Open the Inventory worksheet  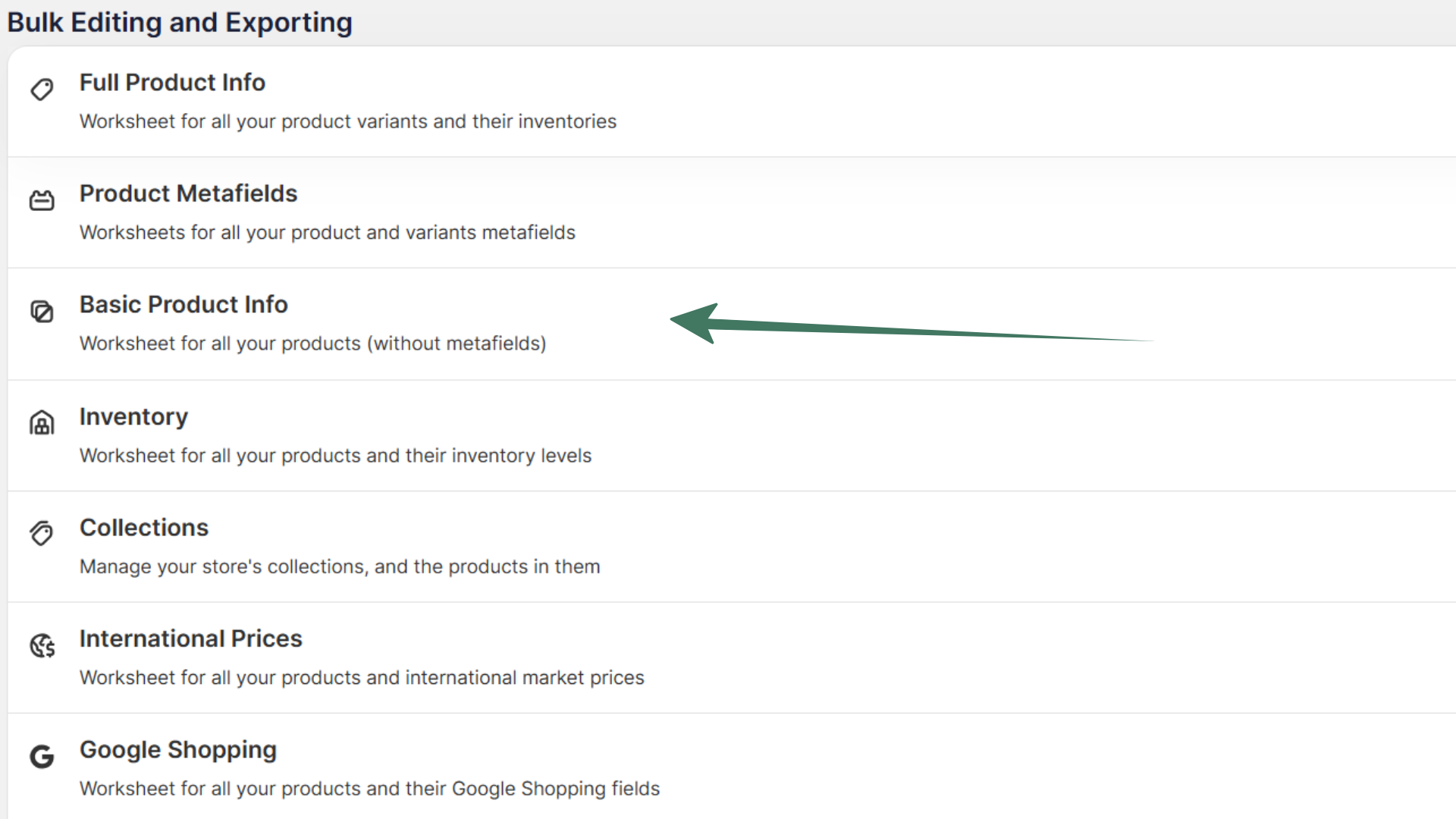[133, 416]
